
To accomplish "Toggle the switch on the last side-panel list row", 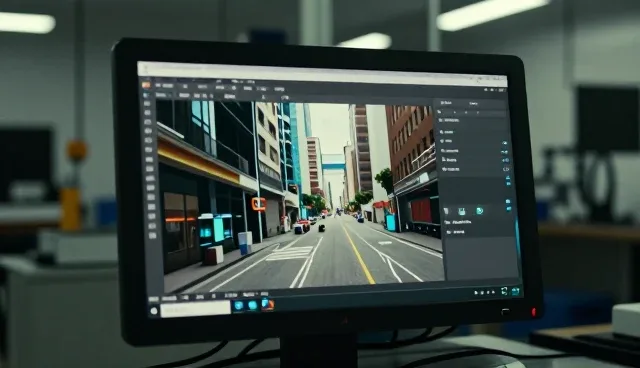I will [506, 169].
